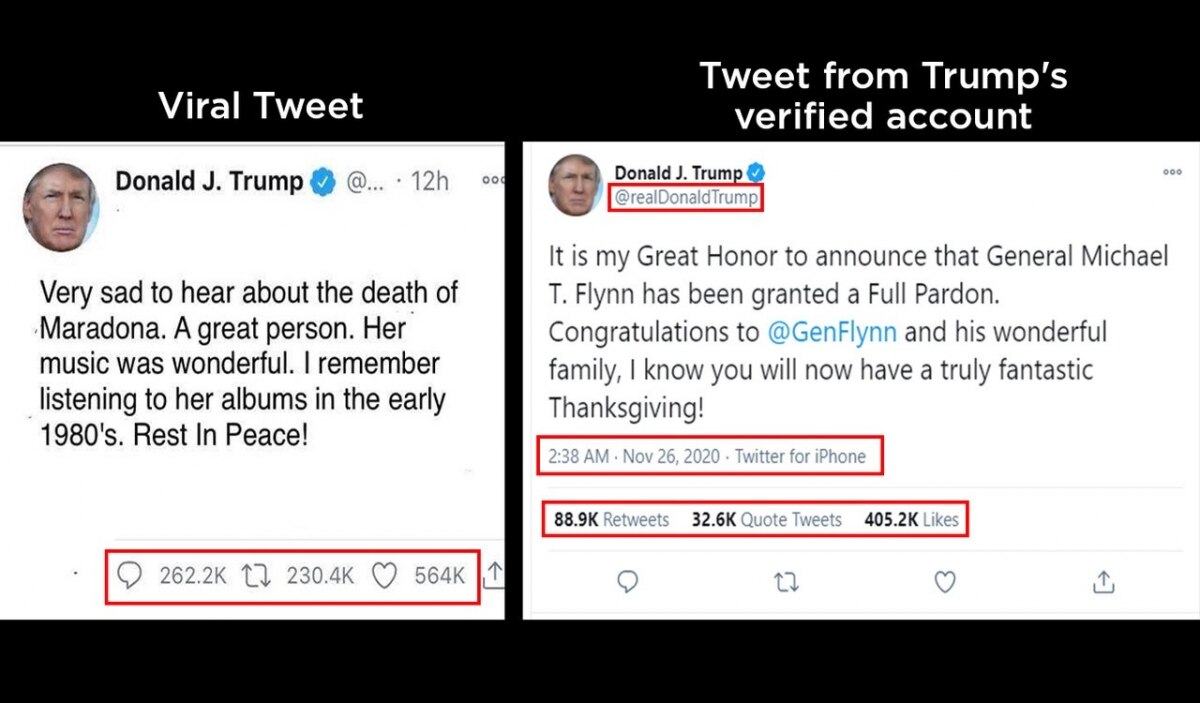Click the share icon on the verified tweet
The image size is (1200, 703).
(1103, 582)
